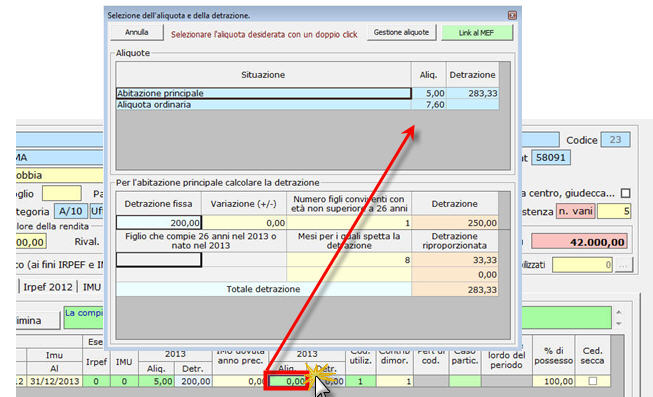This screenshot has width=653, height=397.
Task: Click the n. vani label field
Action: coord(575,211)
